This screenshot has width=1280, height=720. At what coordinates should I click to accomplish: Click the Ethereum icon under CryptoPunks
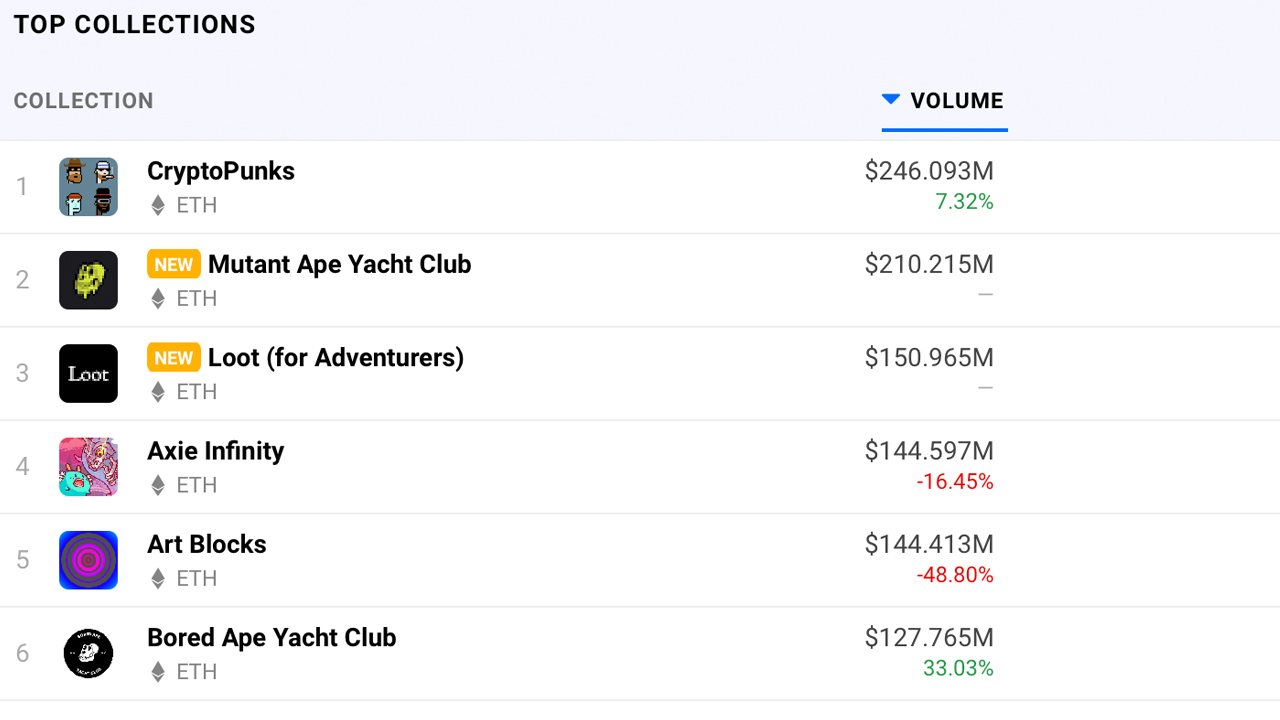(x=157, y=206)
